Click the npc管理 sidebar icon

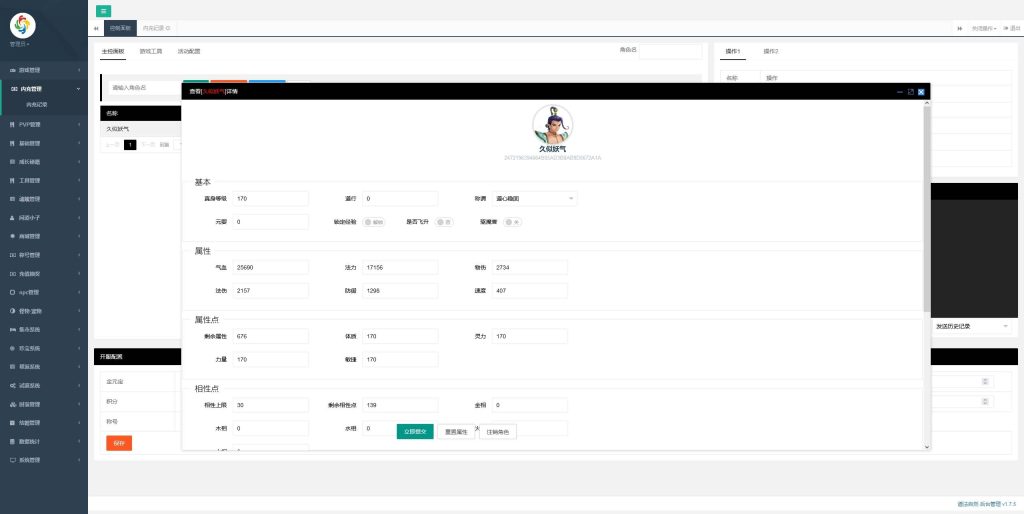pyautogui.click(x=12, y=292)
